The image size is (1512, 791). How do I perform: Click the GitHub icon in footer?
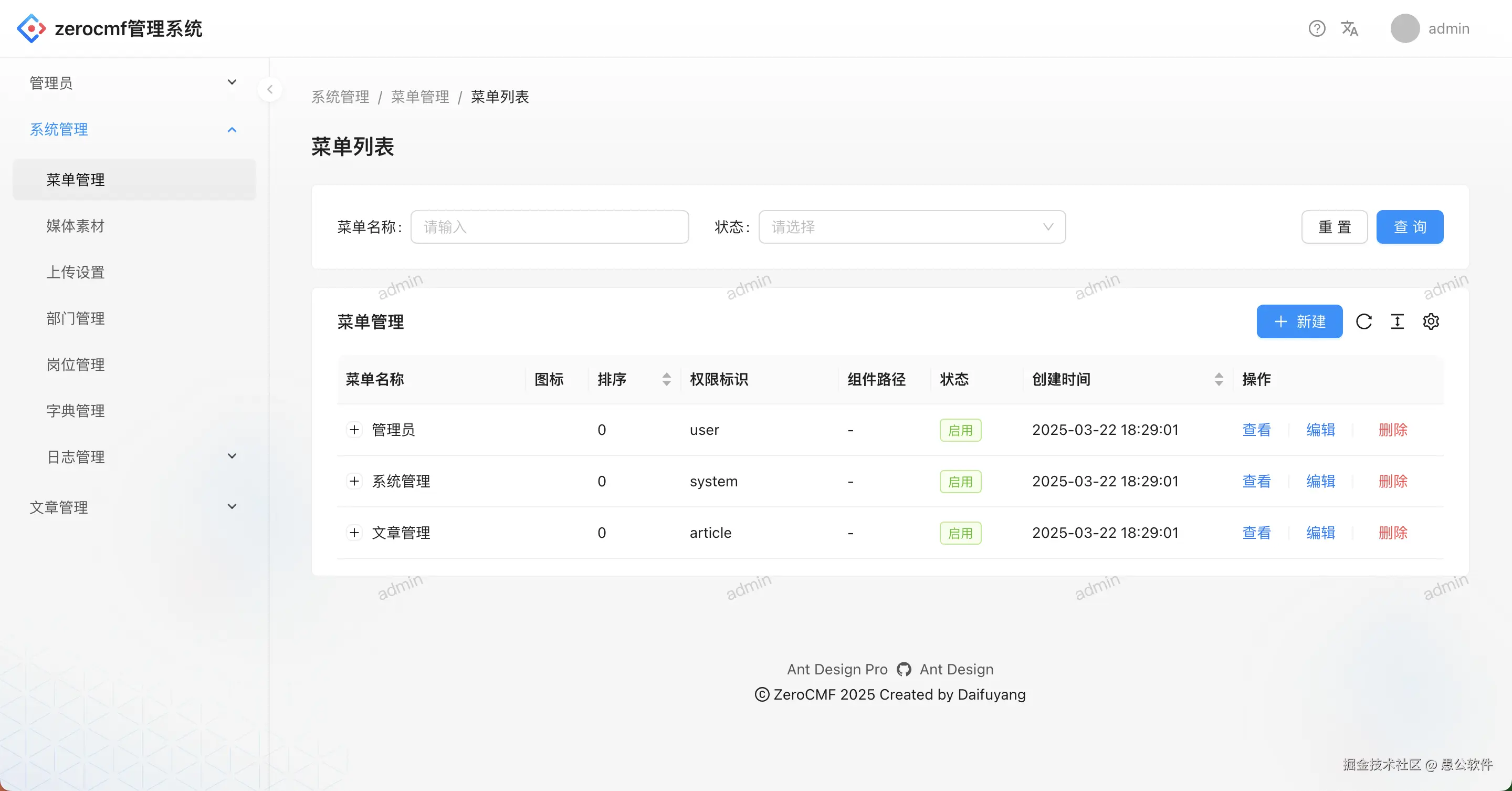(x=904, y=669)
